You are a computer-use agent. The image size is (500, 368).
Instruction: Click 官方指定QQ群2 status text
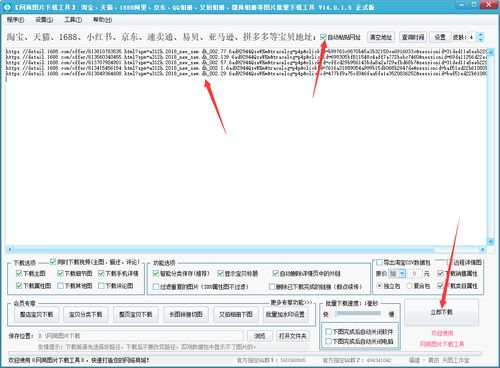pyautogui.click(x=357, y=360)
